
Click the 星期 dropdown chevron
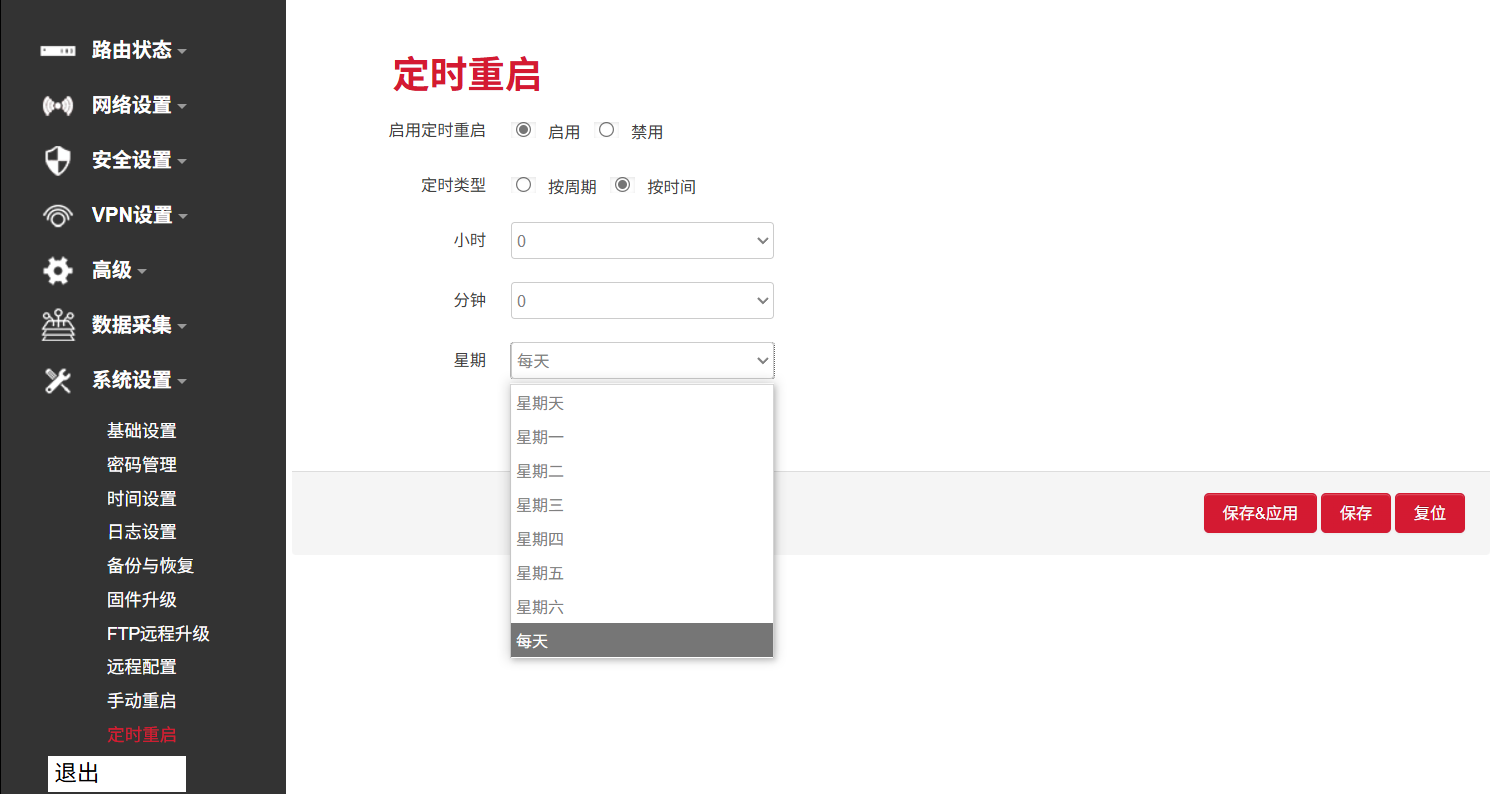click(x=762, y=360)
